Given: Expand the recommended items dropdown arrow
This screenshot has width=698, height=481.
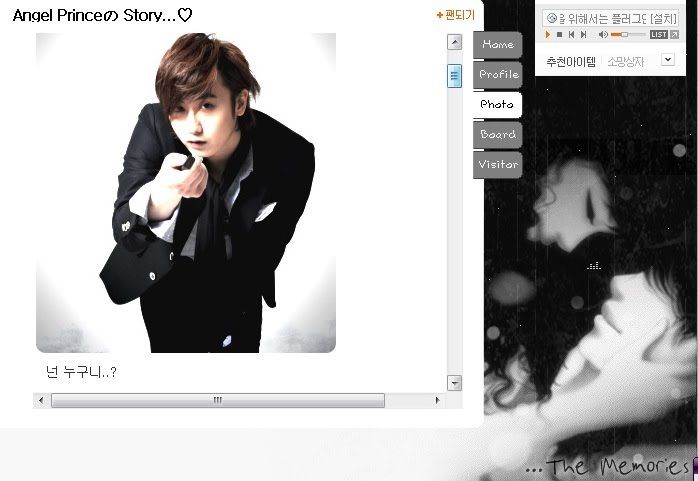Looking at the screenshot, I should (668, 60).
